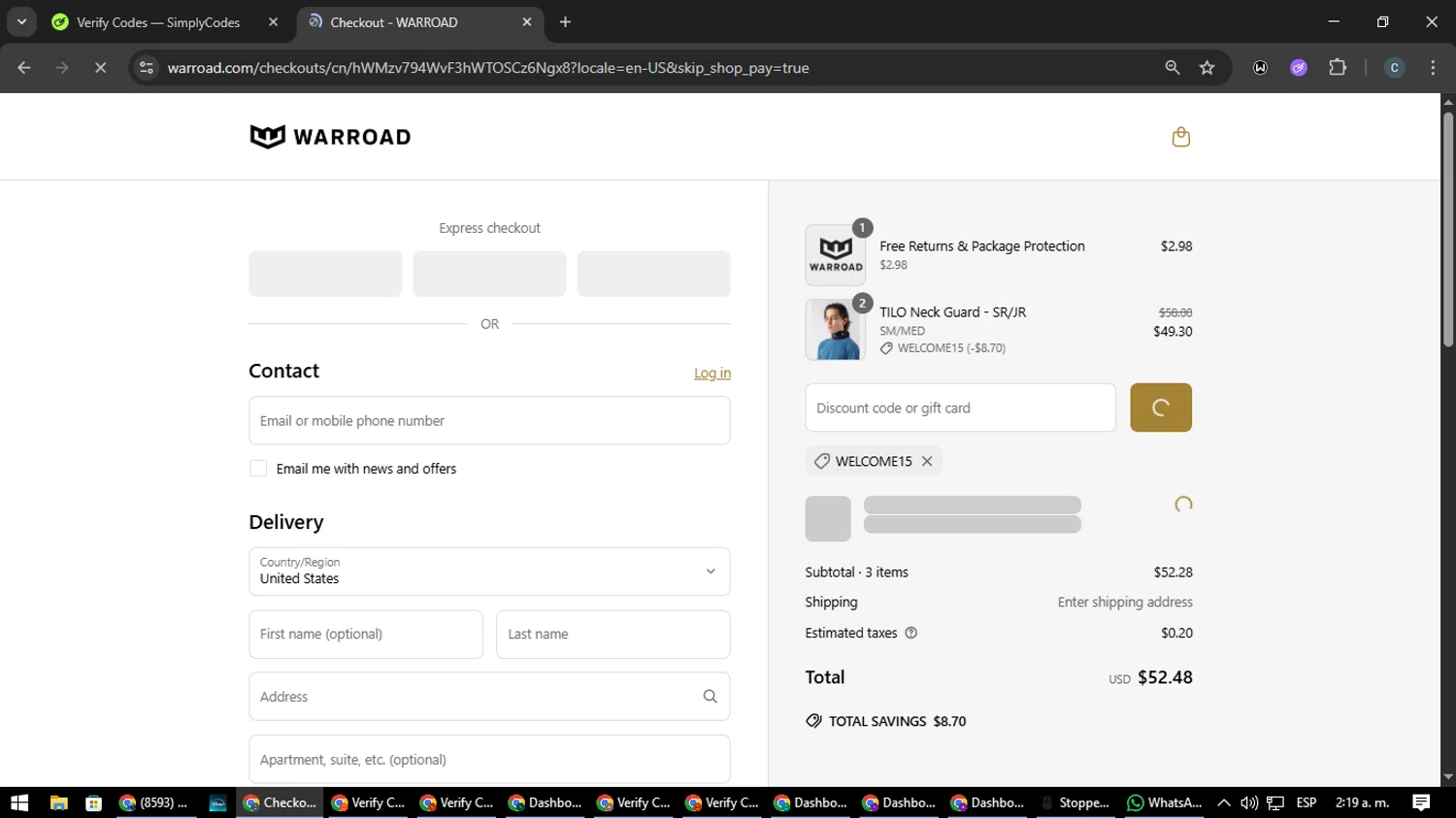Click the first express checkout button
1456x818 pixels.
tap(325, 274)
